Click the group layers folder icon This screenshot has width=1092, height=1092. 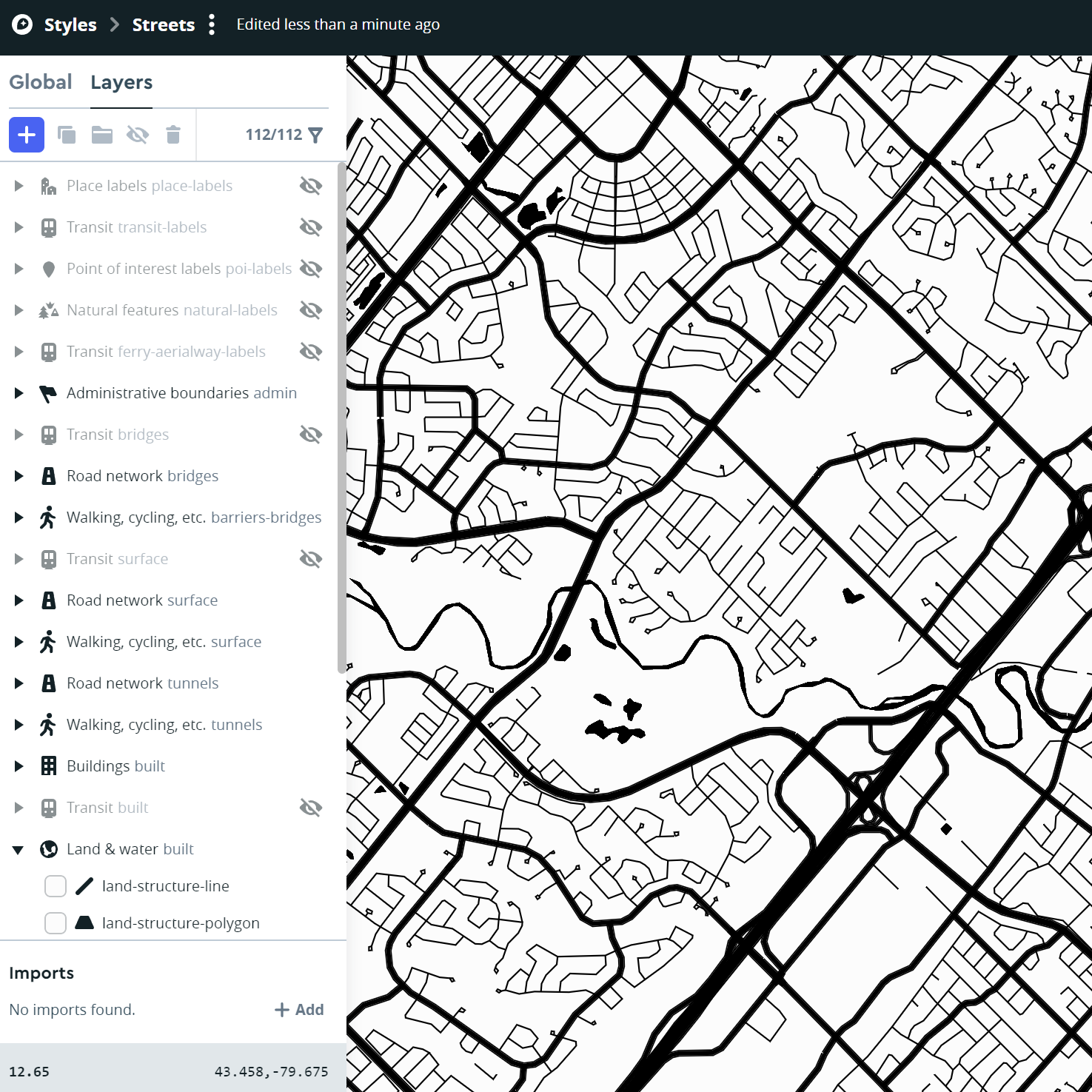click(x=101, y=135)
